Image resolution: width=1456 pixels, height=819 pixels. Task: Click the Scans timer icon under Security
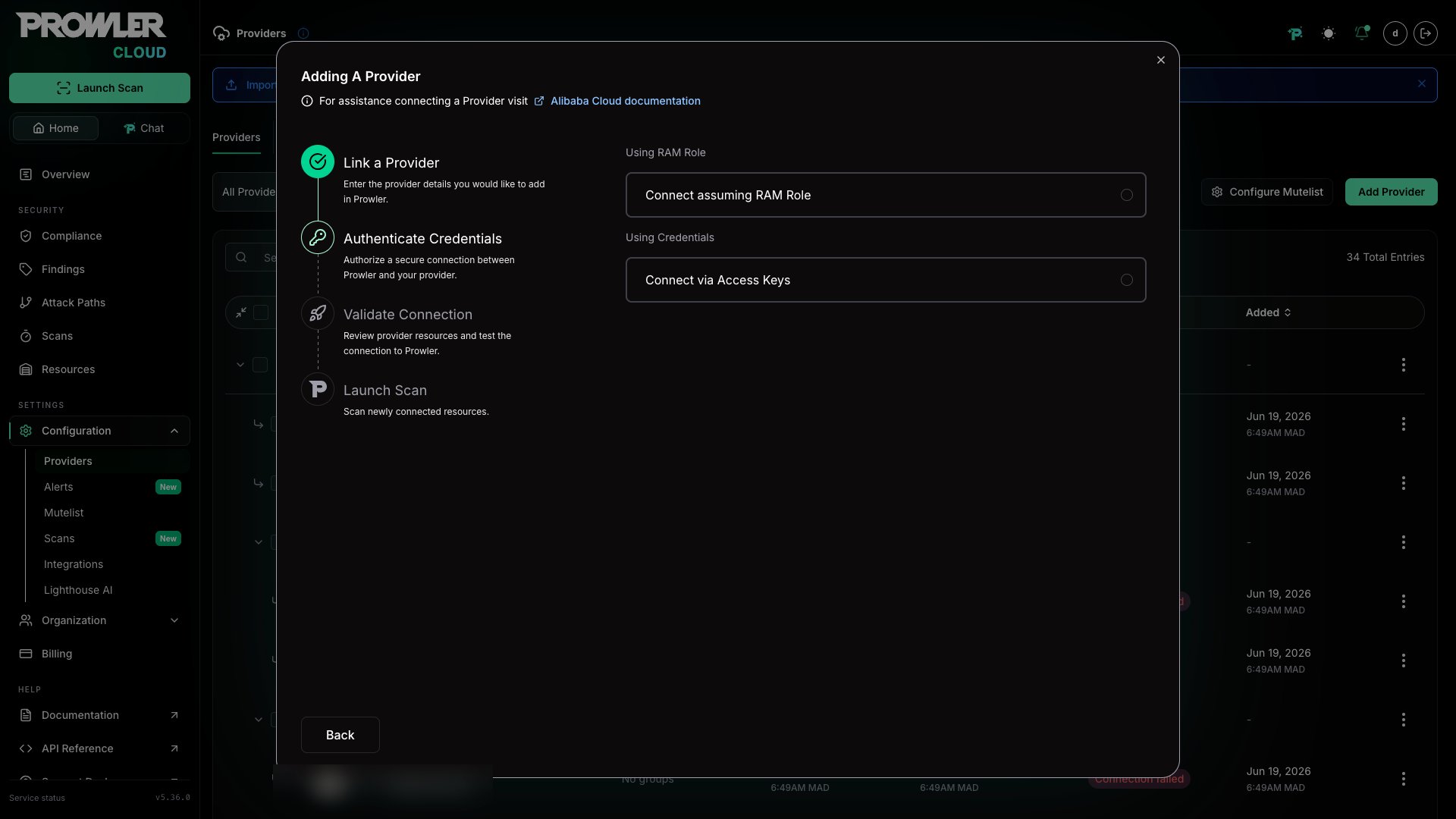click(x=26, y=336)
